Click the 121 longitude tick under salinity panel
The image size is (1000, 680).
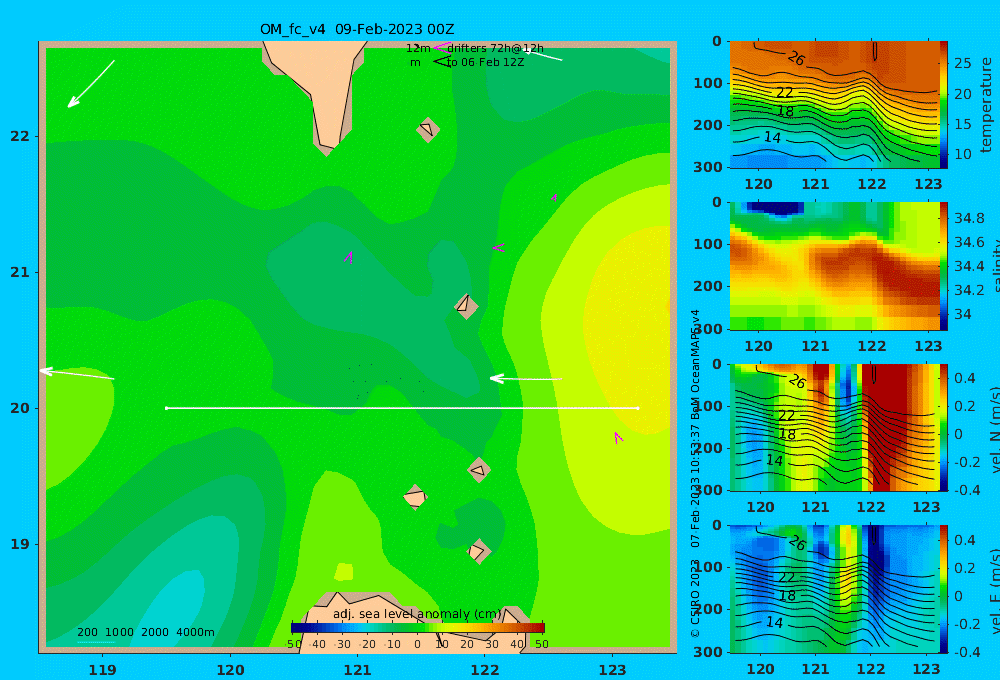tap(815, 346)
